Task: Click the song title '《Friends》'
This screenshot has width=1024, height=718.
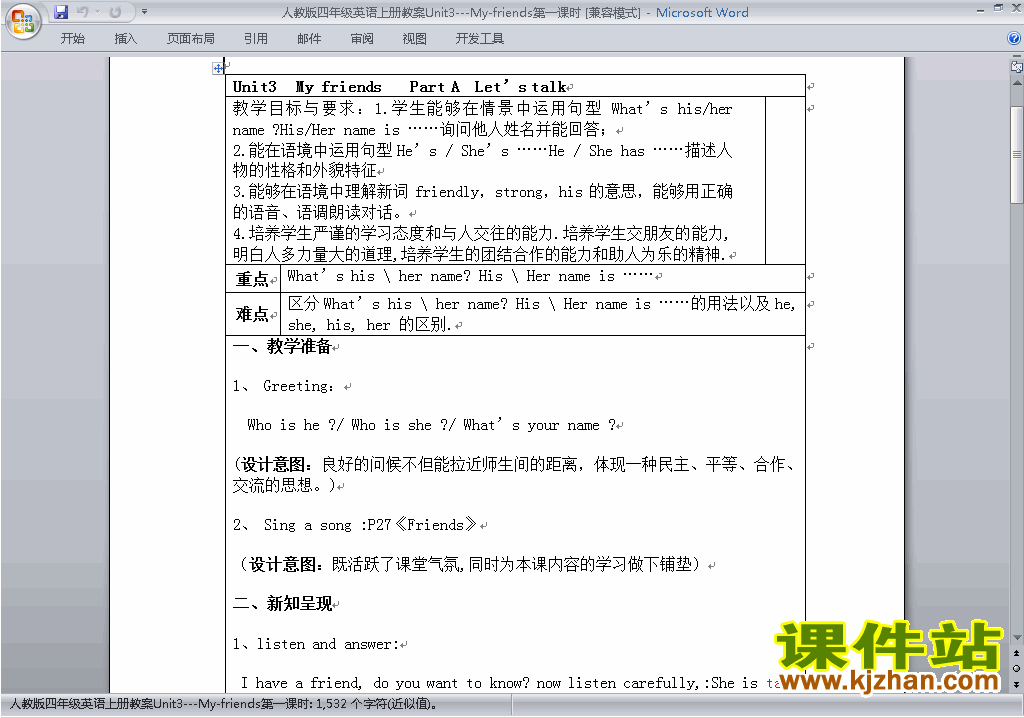Action: click(x=436, y=525)
